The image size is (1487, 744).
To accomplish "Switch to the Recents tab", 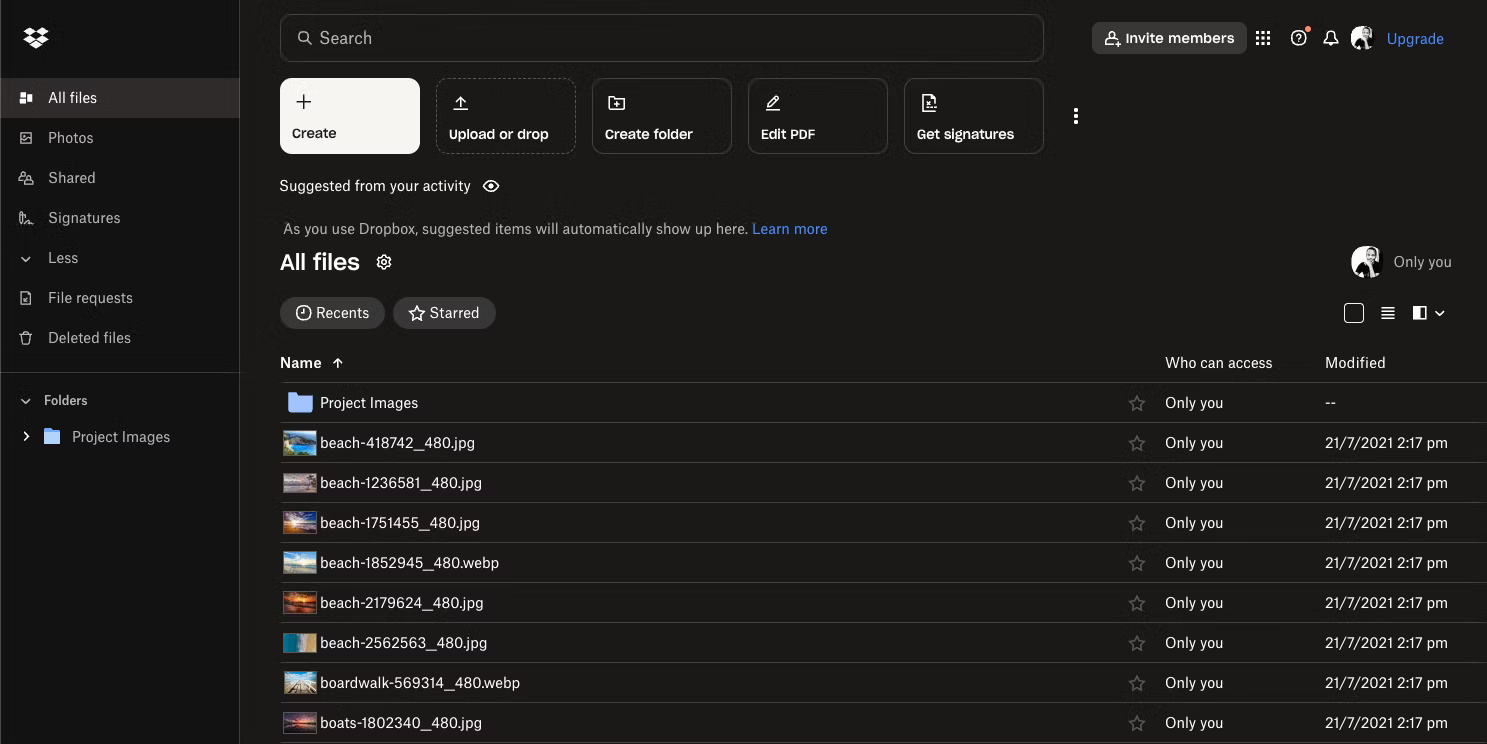I will (x=332, y=312).
